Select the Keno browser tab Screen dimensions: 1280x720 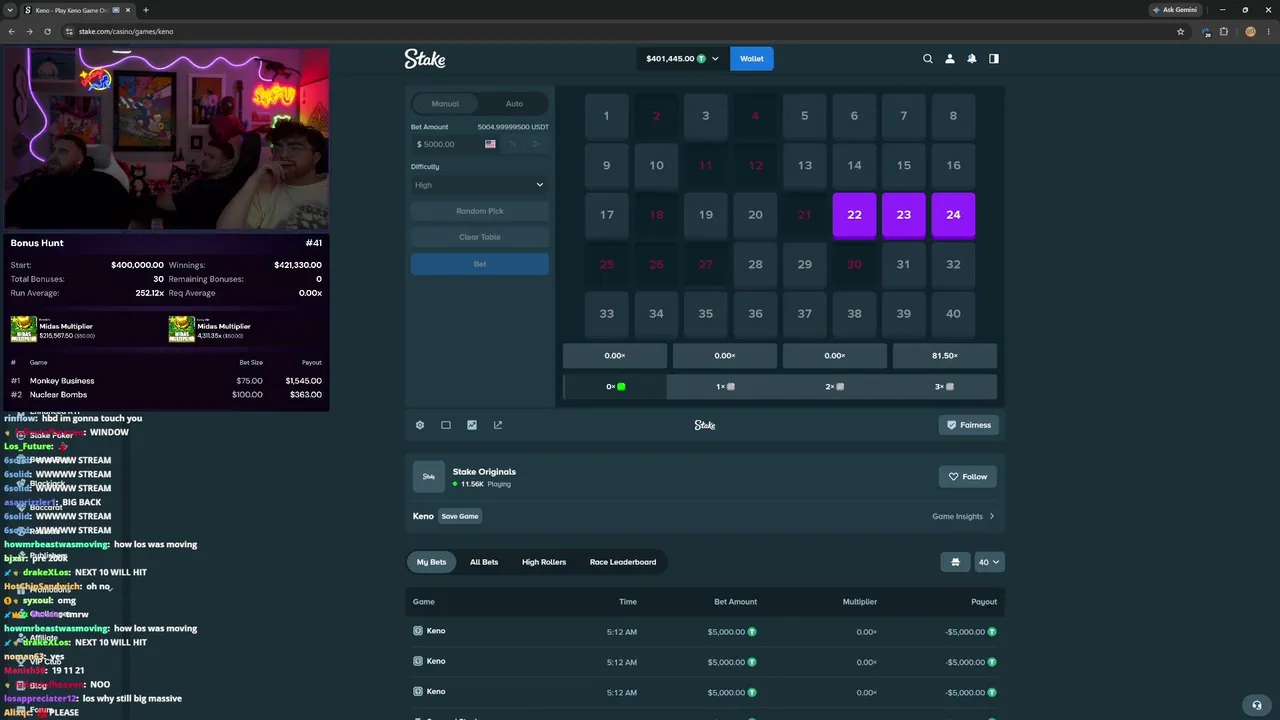click(78, 10)
